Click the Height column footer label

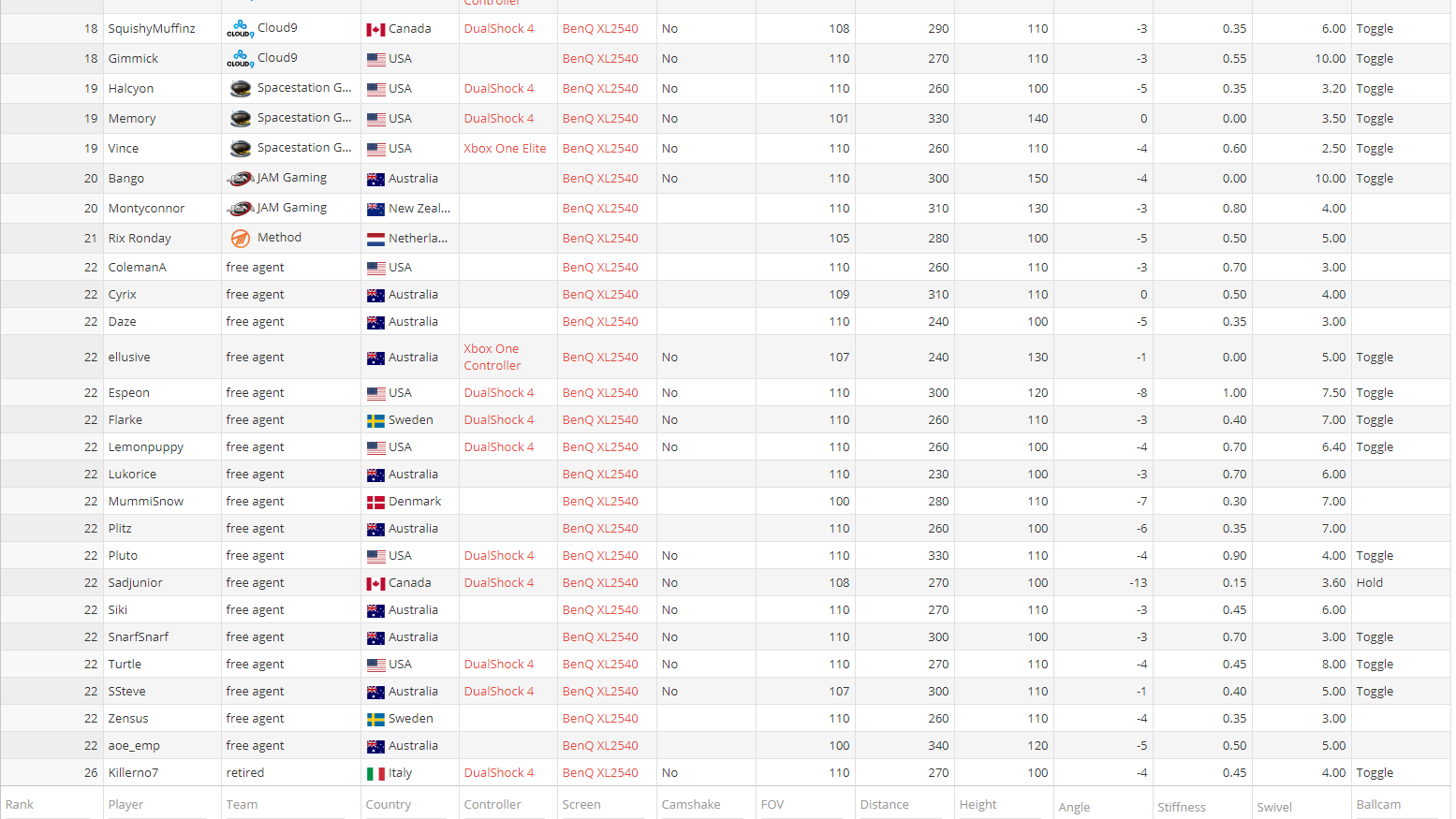978,805
